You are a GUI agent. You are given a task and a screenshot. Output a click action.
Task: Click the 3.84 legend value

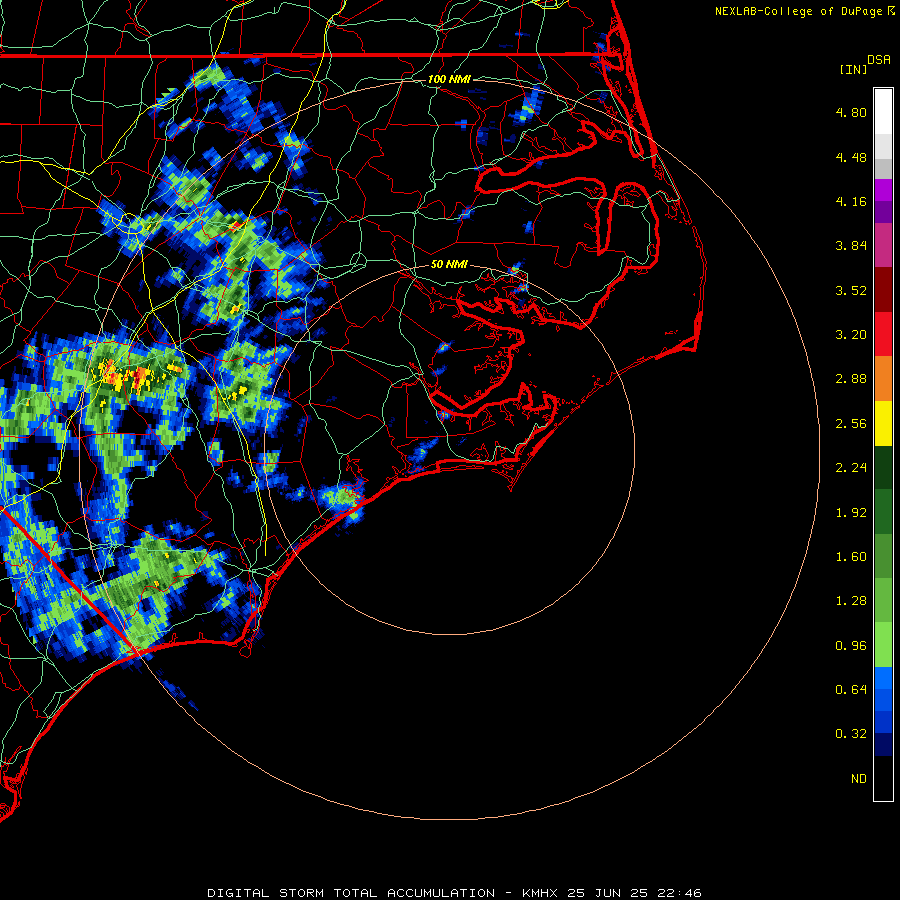pyautogui.click(x=851, y=246)
